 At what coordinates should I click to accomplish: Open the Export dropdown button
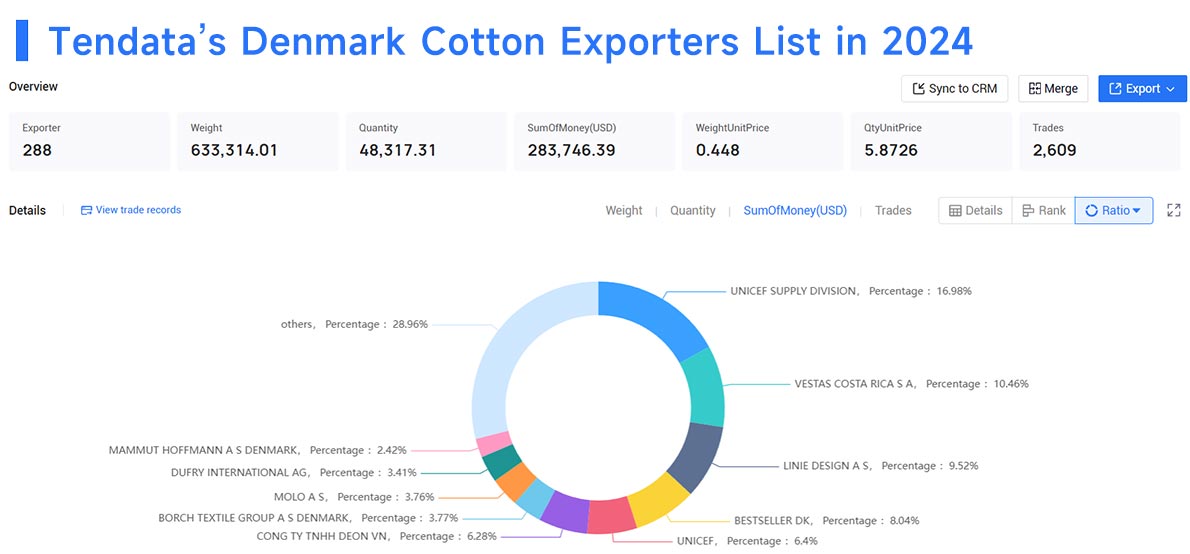click(1142, 89)
